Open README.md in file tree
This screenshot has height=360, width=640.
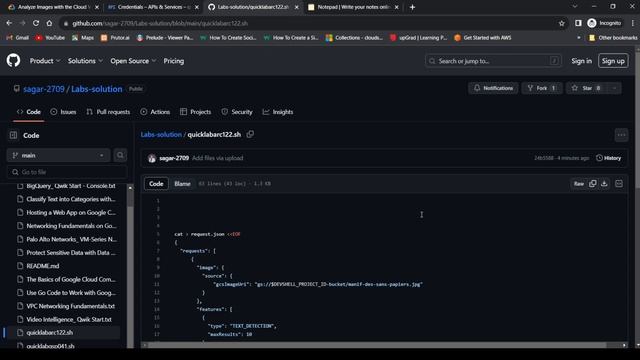[42, 266]
